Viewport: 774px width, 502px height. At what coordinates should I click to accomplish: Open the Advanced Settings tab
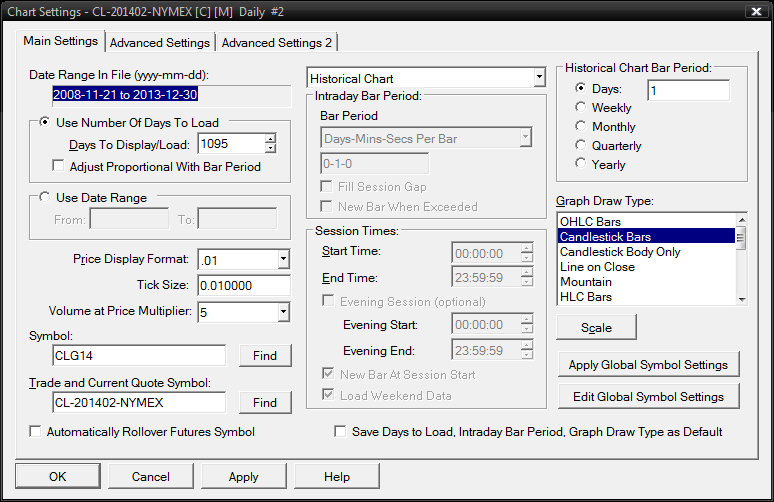[x=159, y=43]
